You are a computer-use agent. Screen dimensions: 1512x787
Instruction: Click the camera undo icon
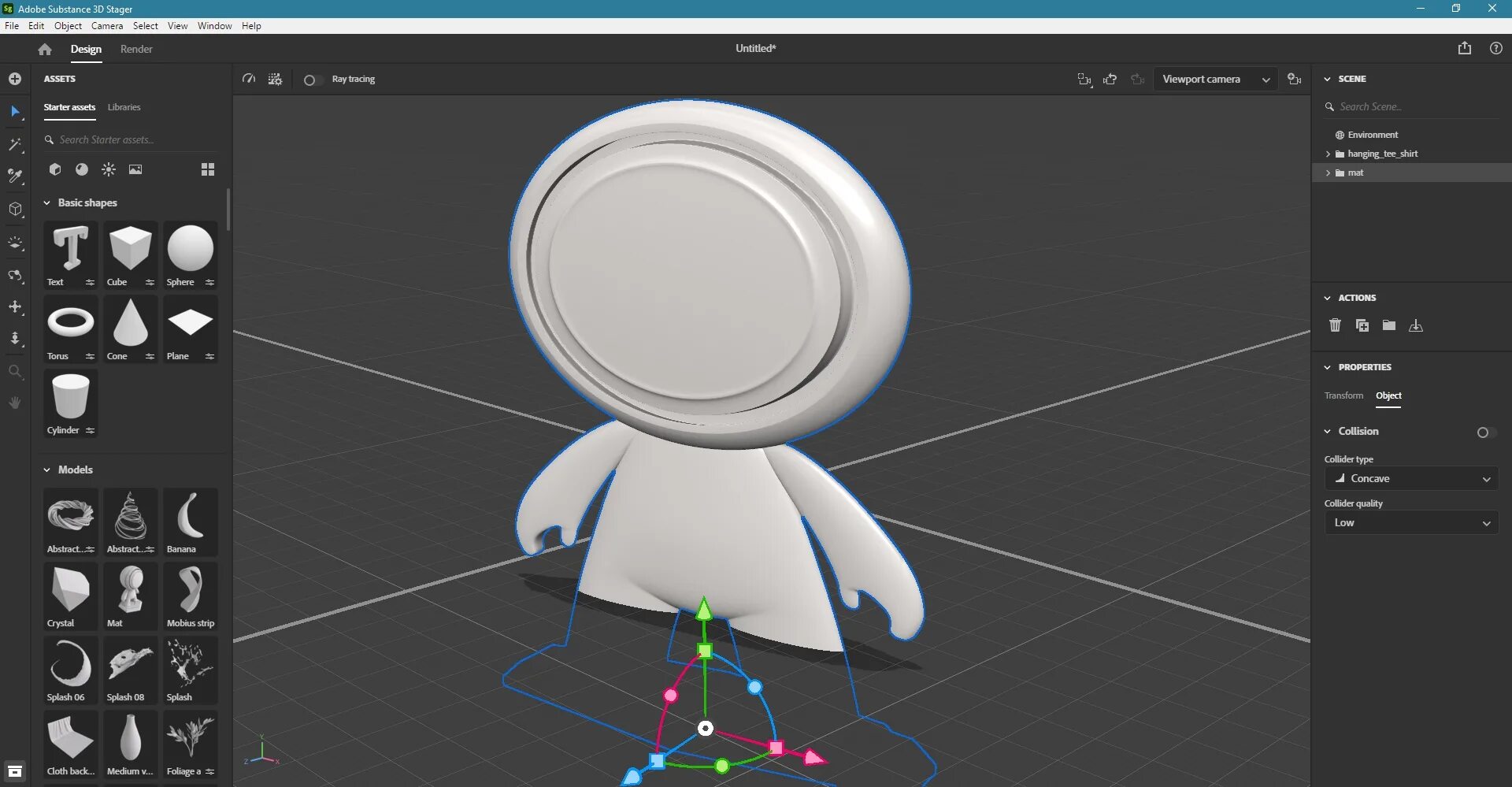(1110, 79)
